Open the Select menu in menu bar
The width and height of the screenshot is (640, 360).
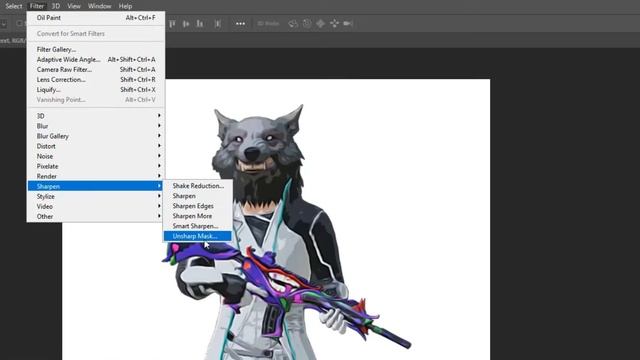pos(13,6)
